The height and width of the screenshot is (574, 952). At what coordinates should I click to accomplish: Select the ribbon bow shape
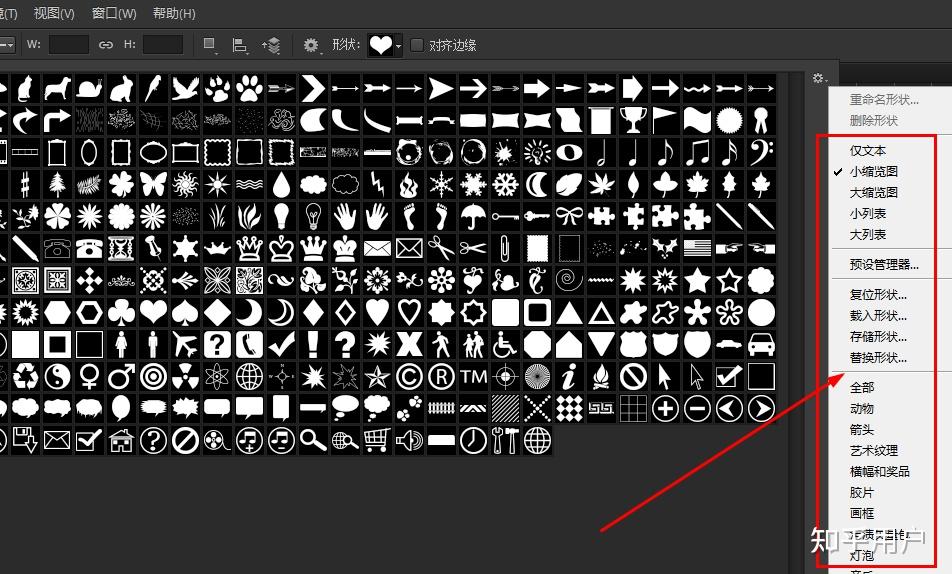coord(569,216)
